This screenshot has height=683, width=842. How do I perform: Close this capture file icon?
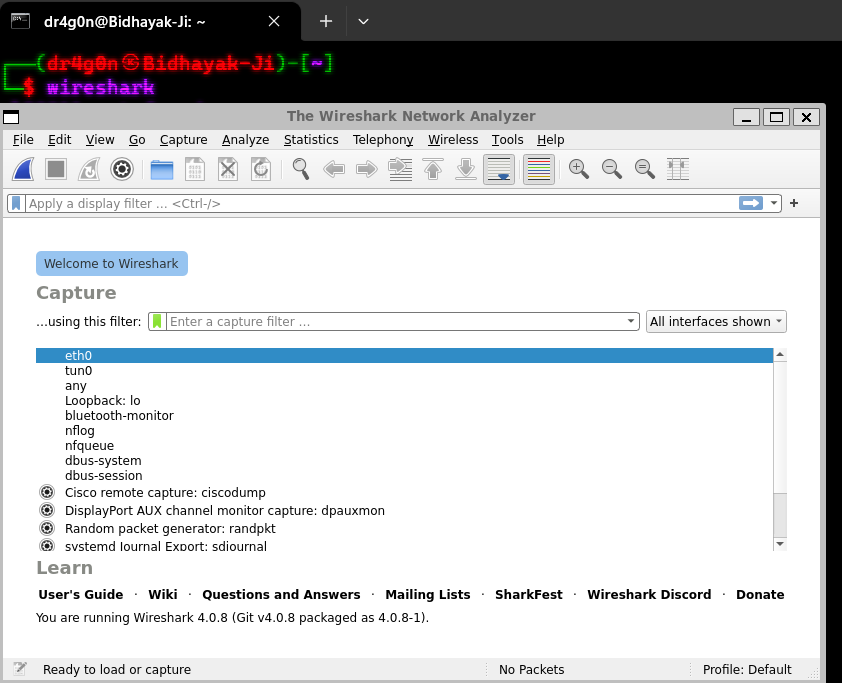pos(228,170)
